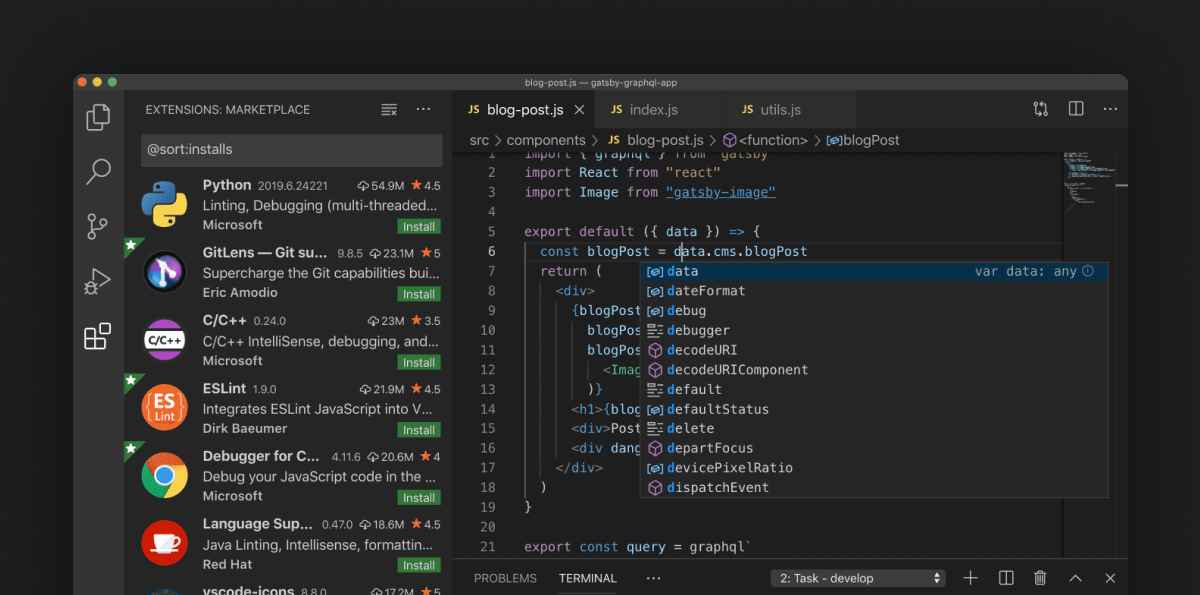
Task: Open the Run and Debug view
Action: [98, 282]
